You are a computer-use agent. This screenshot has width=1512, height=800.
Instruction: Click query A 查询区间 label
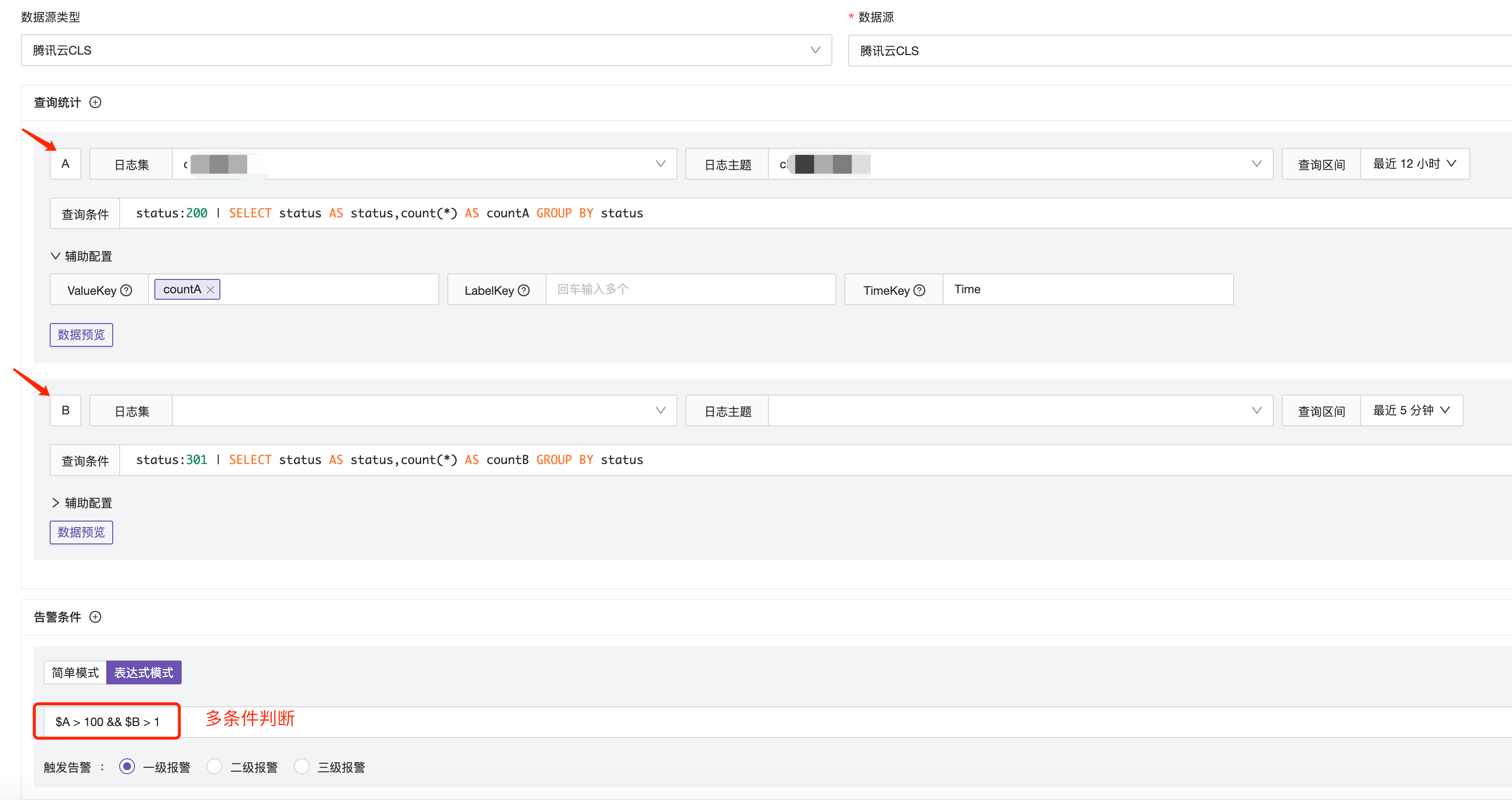pos(1321,165)
